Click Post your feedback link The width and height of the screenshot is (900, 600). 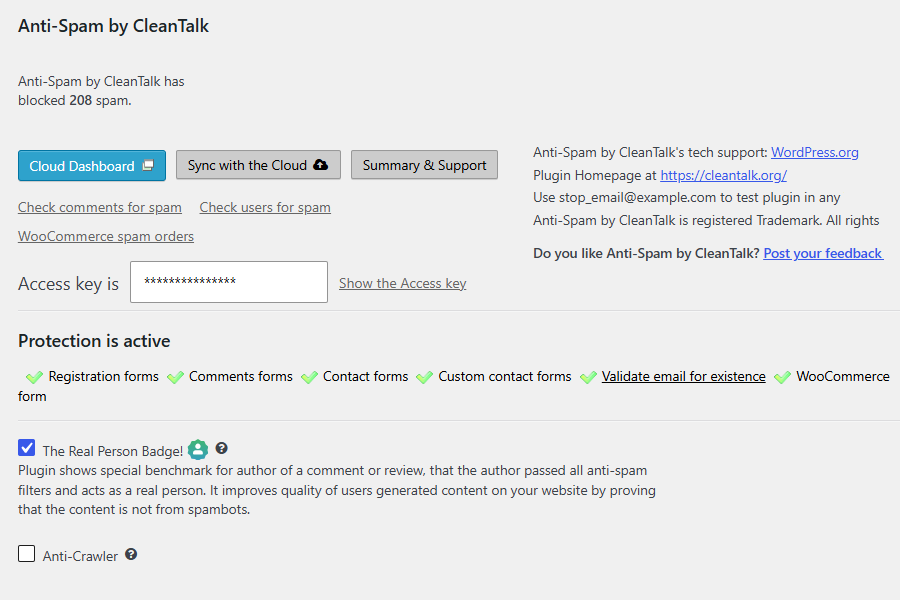pyautogui.click(x=823, y=253)
